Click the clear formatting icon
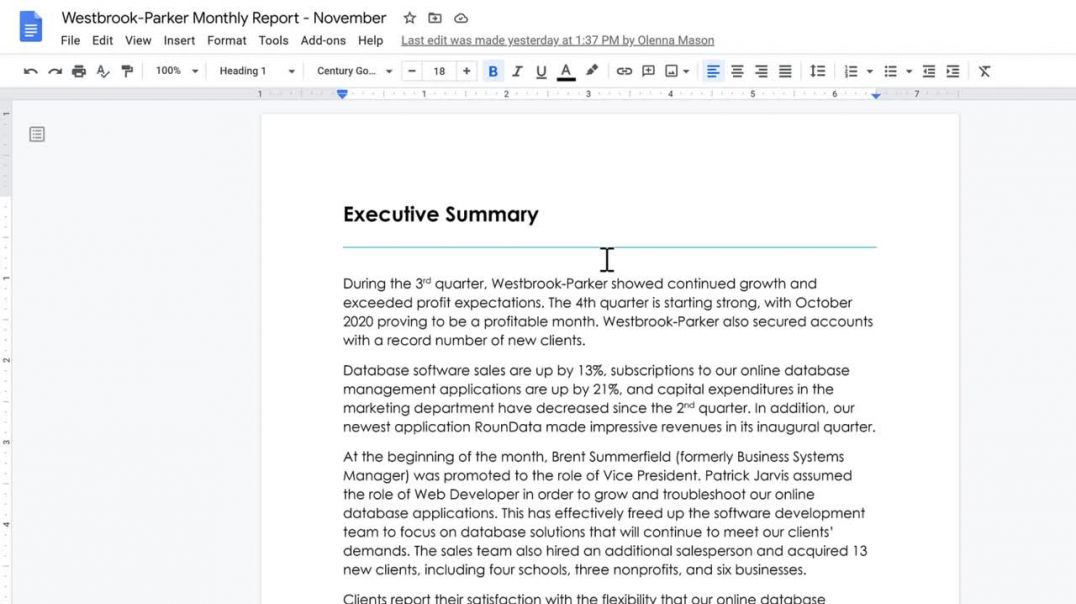The height and width of the screenshot is (604, 1076). point(984,71)
